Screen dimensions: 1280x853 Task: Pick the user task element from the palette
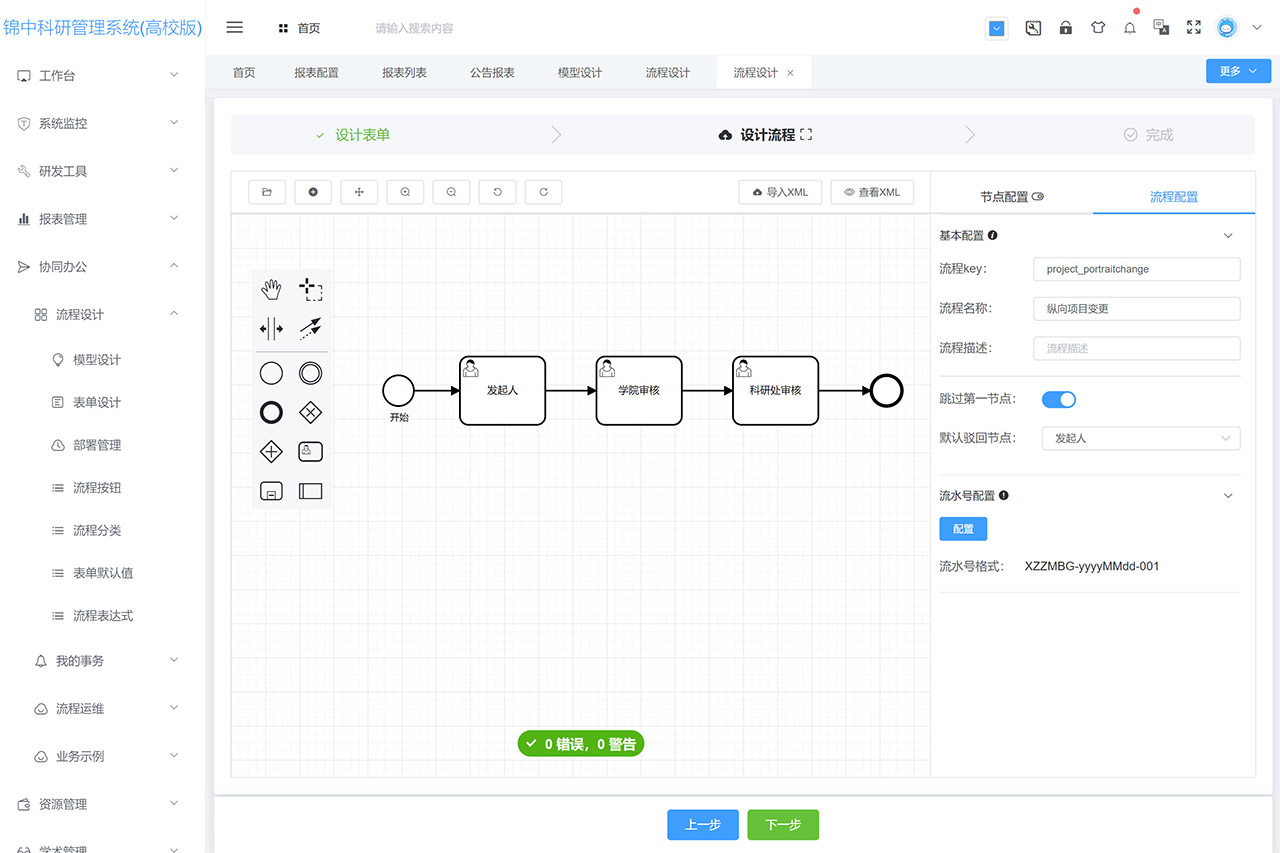[310, 451]
